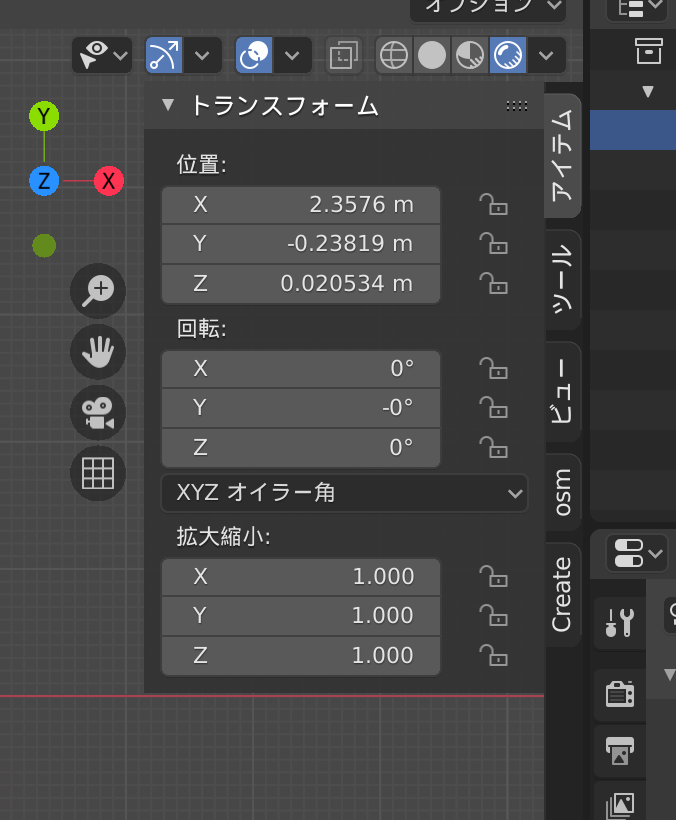The height and width of the screenshot is (820, 676).
Task: Click the Z axis of navigation gizmo
Action: coord(44,181)
